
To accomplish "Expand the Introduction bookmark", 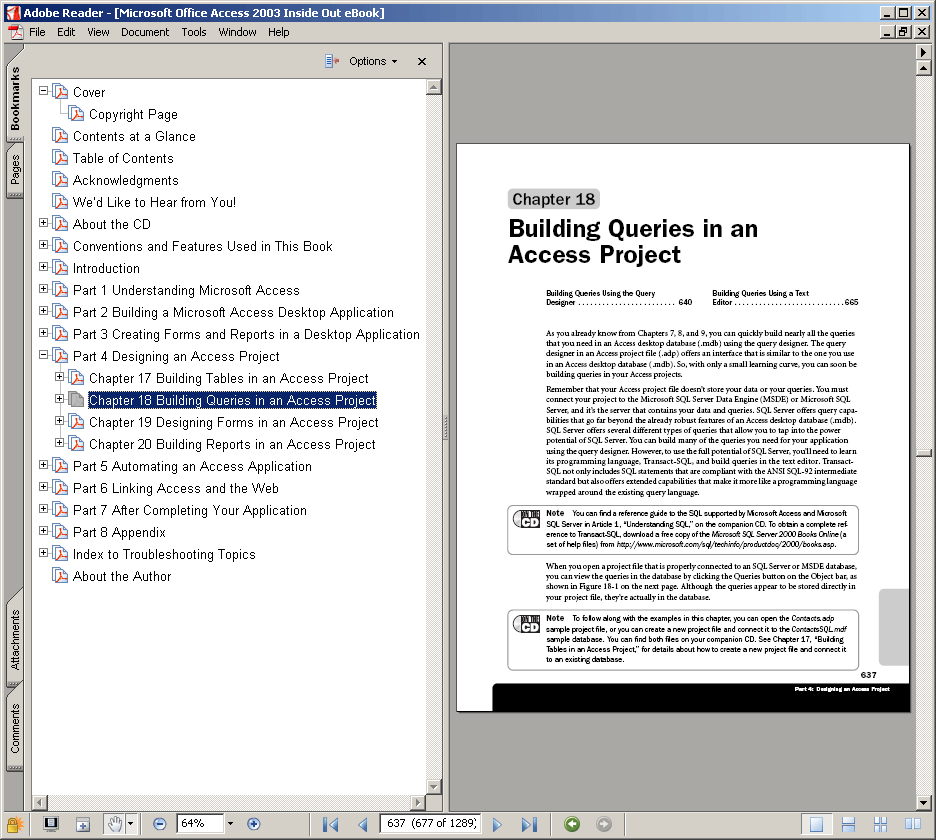I will click(44, 267).
